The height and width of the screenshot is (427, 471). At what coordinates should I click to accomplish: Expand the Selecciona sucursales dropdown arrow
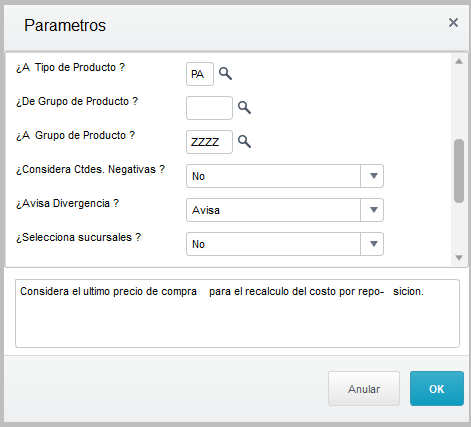[372, 244]
